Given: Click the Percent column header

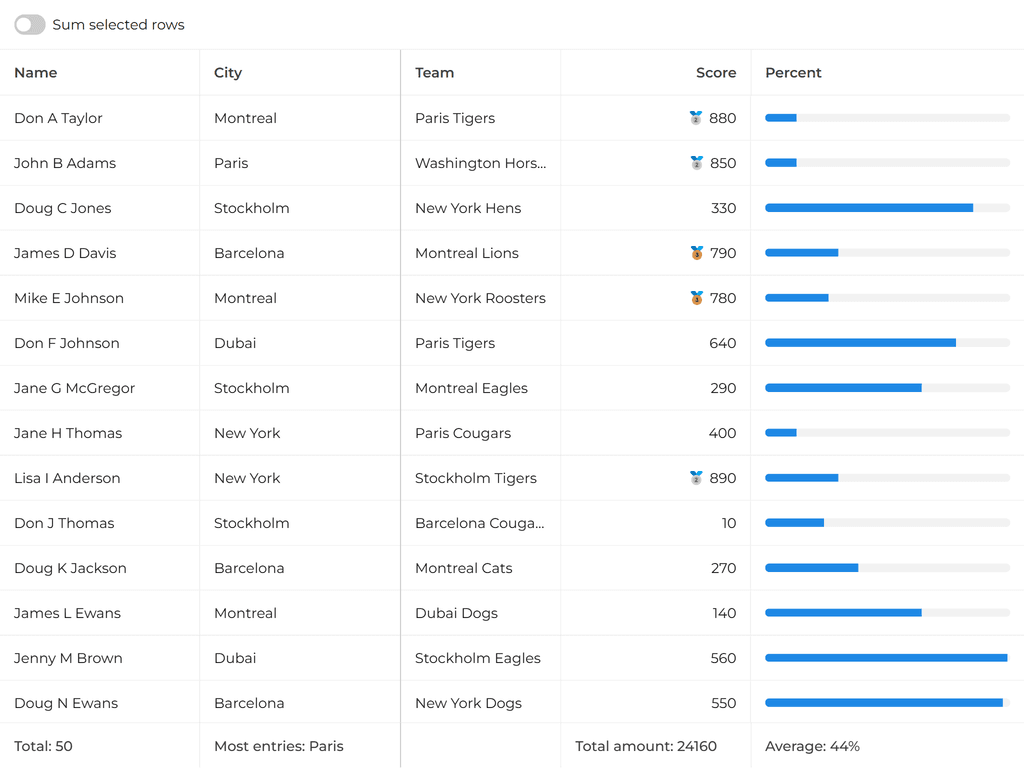Looking at the screenshot, I should pyautogui.click(x=793, y=73).
